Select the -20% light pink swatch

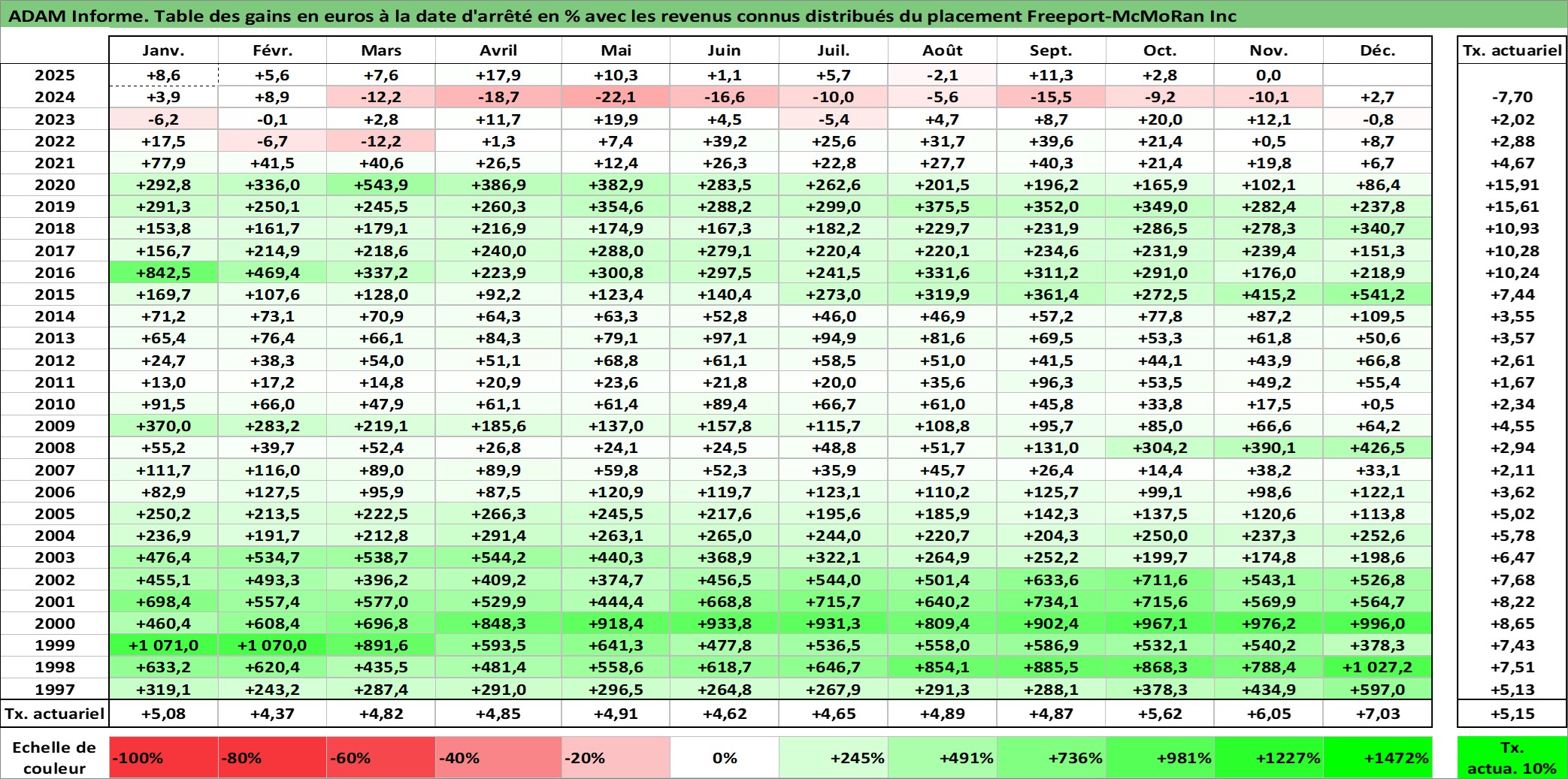click(x=616, y=757)
